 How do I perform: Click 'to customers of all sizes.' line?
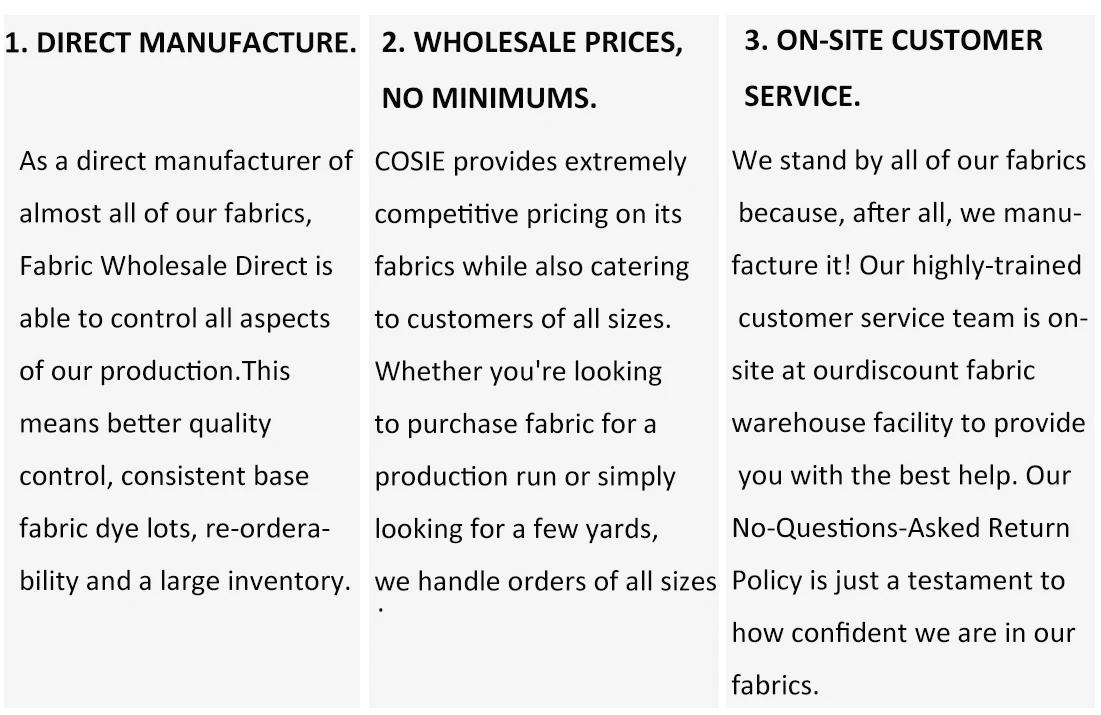[523, 320]
